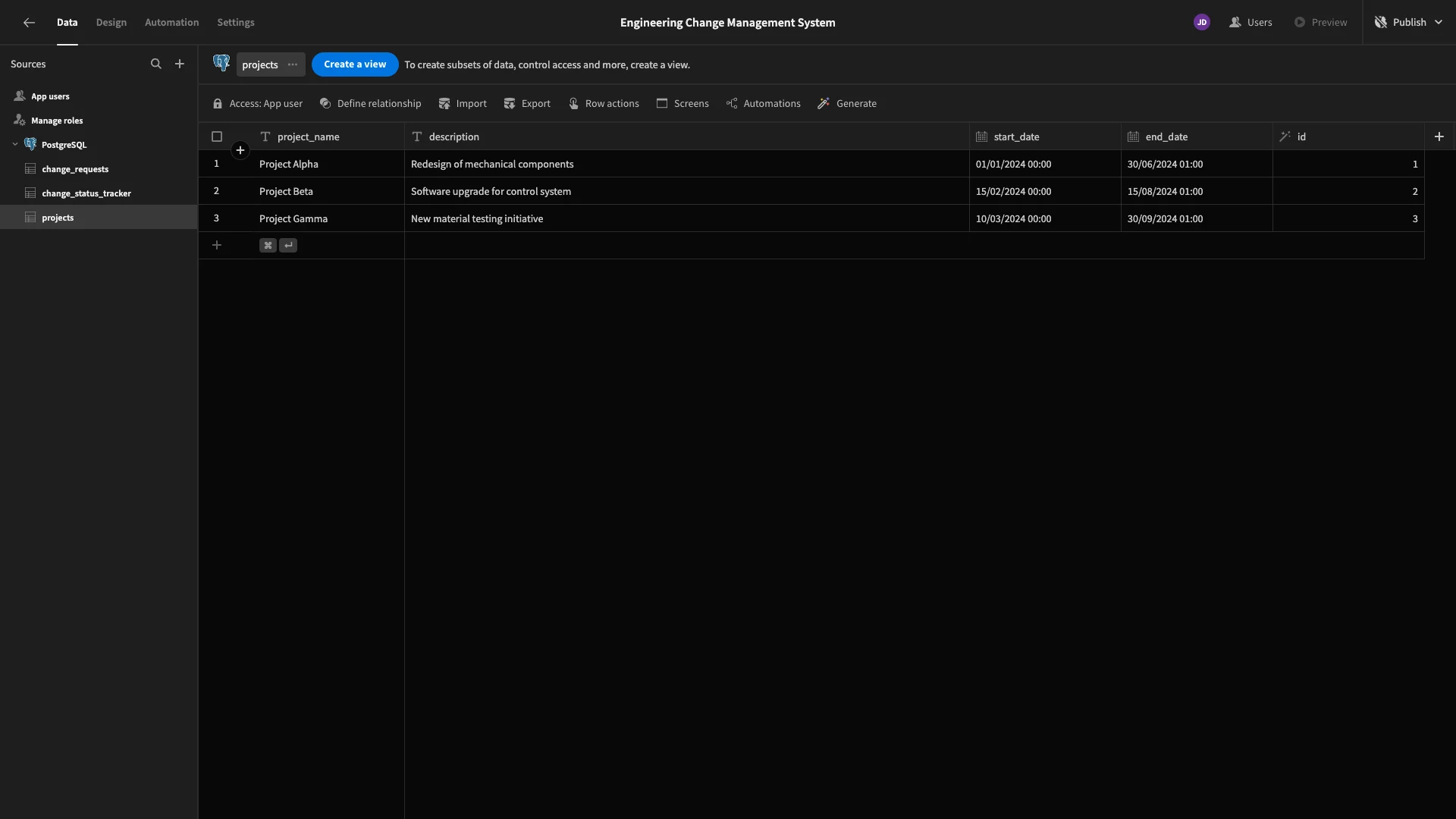This screenshot has width=1456, height=819.
Task: Click 'New material testing initiative' cell
Action: click(687, 218)
